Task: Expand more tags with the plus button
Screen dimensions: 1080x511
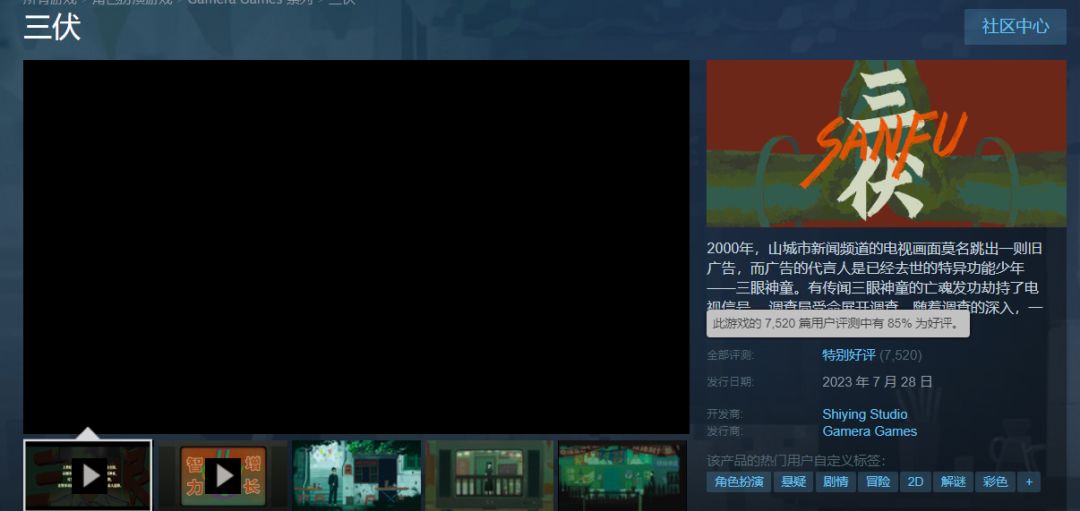Action: tap(1029, 482)
